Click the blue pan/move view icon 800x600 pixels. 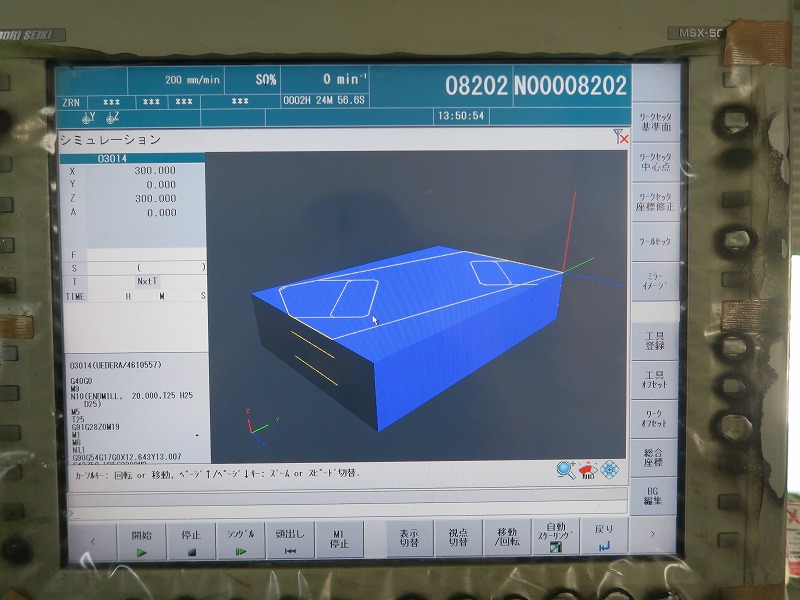tap(609, 469)
